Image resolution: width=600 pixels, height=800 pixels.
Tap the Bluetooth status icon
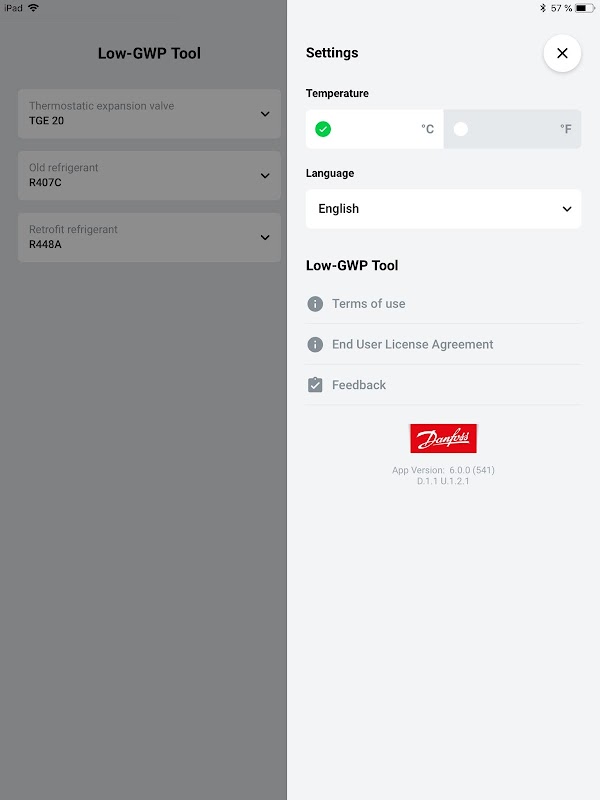point(543,8)
